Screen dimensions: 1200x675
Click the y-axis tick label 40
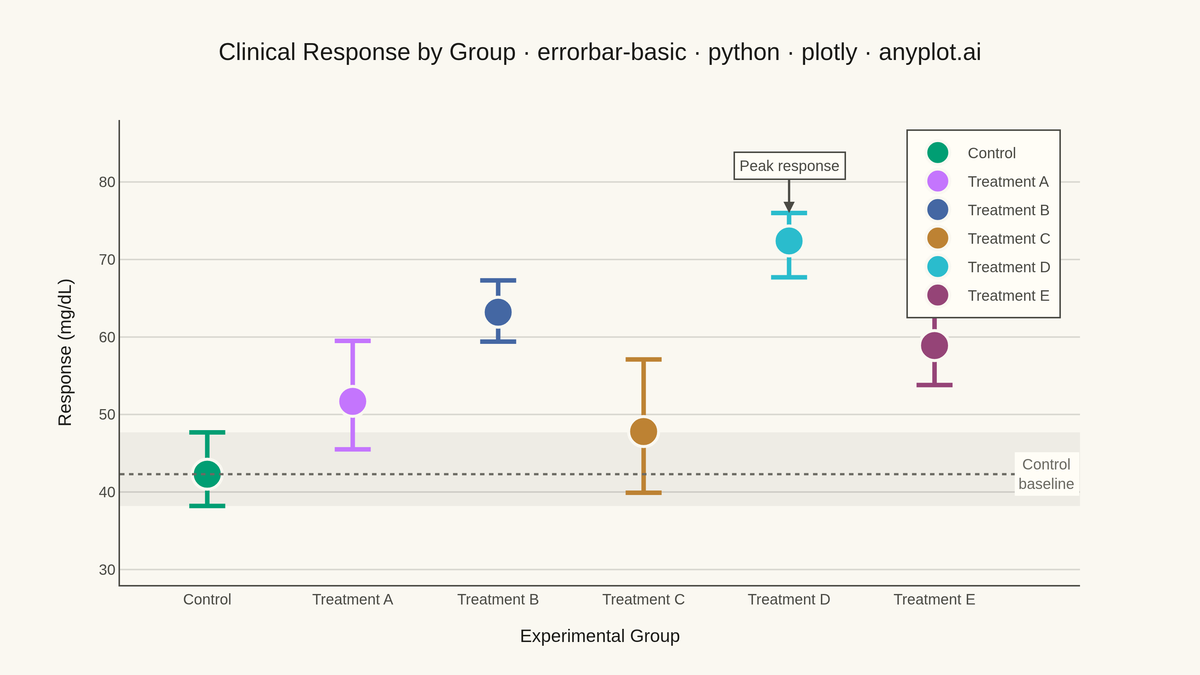coord(107,492)
